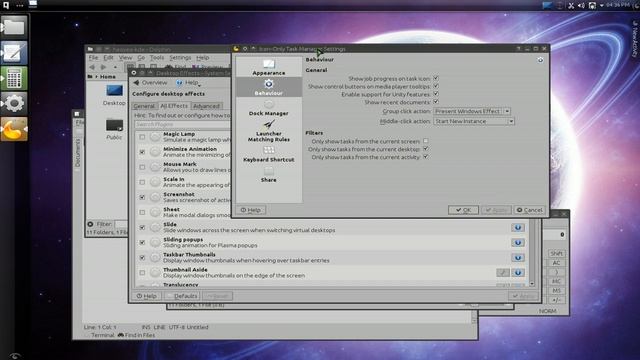The width and height of the screenshot is (640, 360).
Task: Click Help button at Desktop Effects bottom
Action: [x=147, y=296]
